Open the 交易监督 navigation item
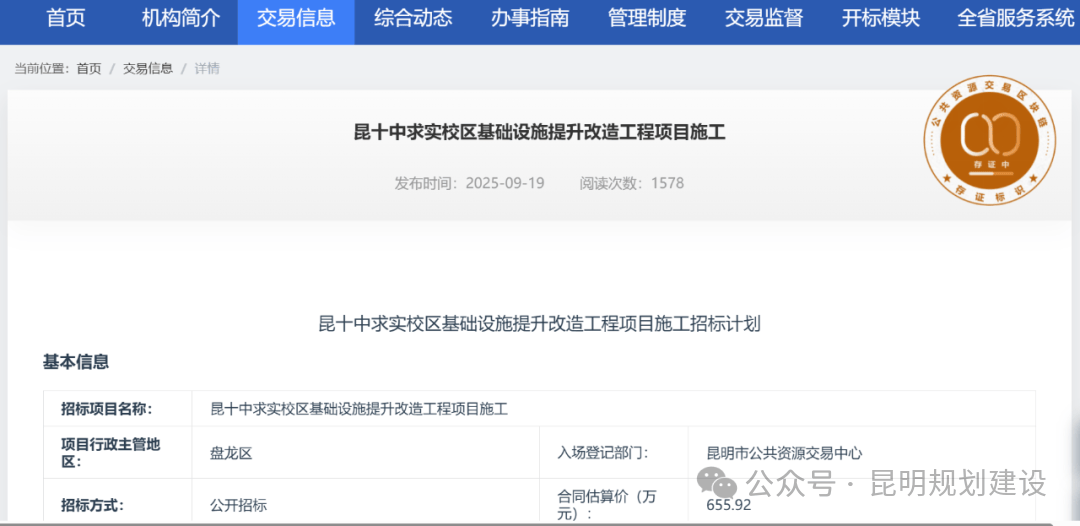Image resolution: width=1080 pixels, height=526 pixels. [x=764, y=19]
